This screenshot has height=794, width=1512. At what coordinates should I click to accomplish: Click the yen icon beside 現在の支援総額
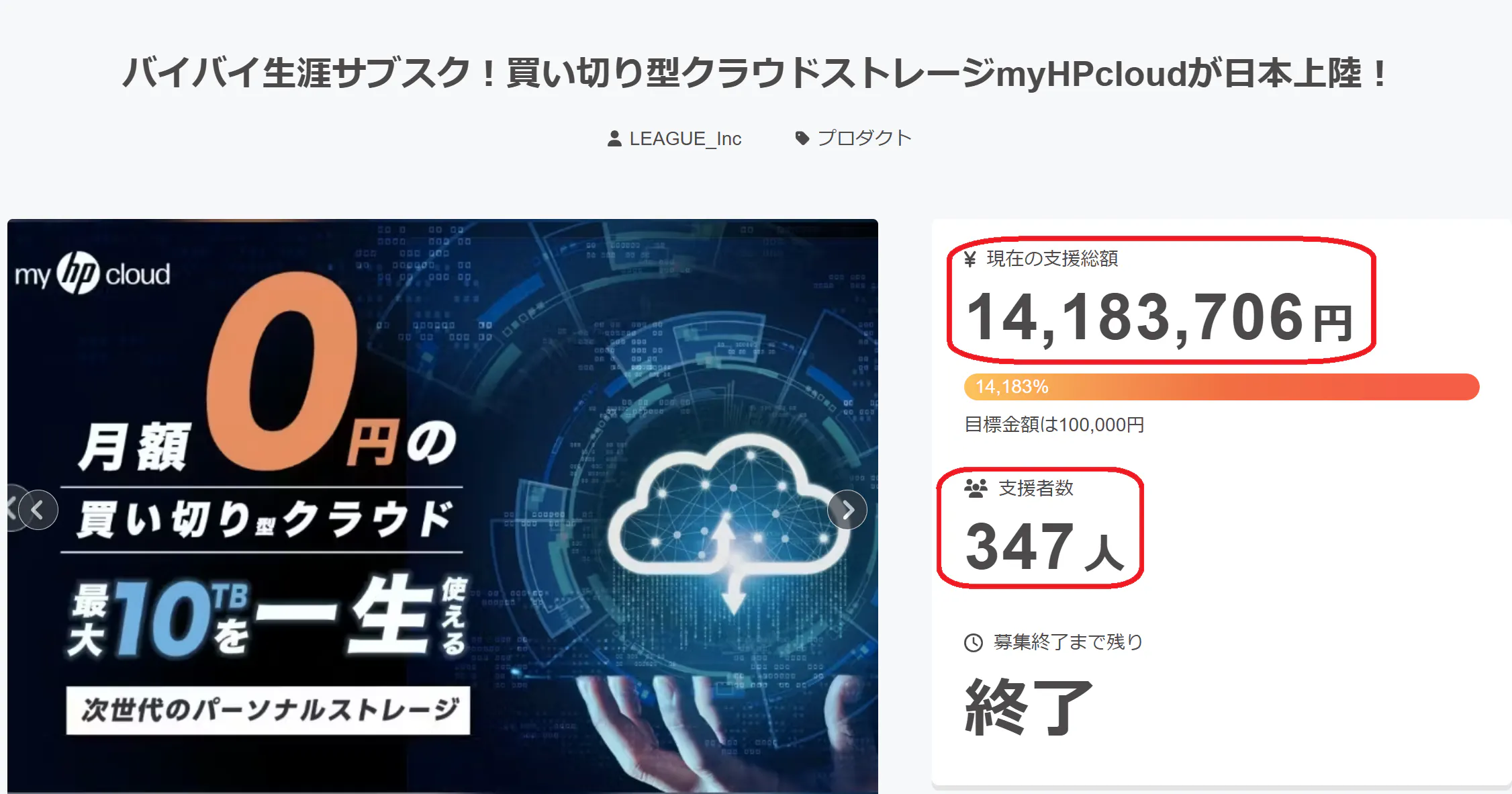[970, 259]
